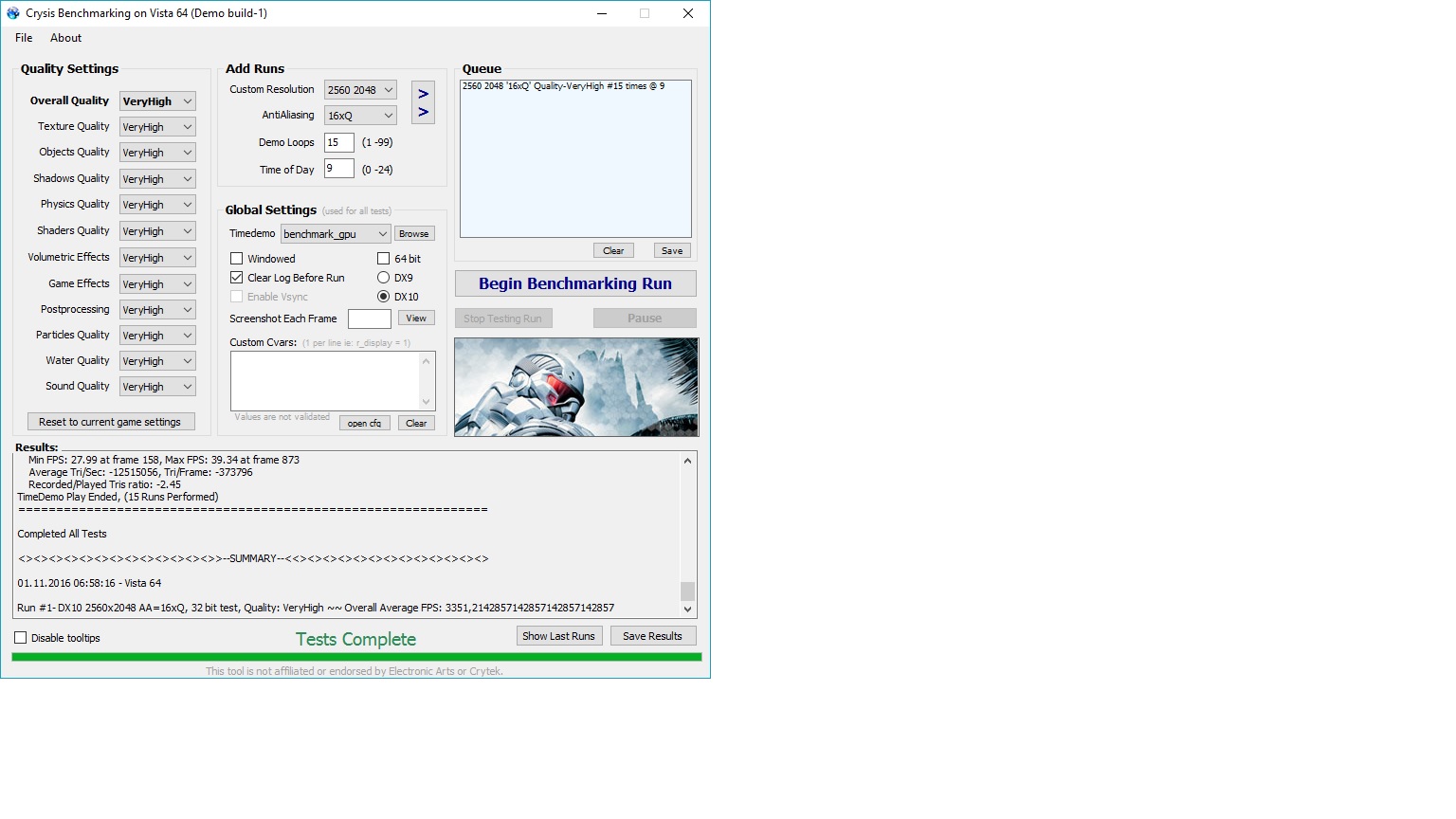This screenshot has width=1456, height=819.
Task: Click the add-runs double arrow button
Action: pyautogui.click(x=424, y=102)
